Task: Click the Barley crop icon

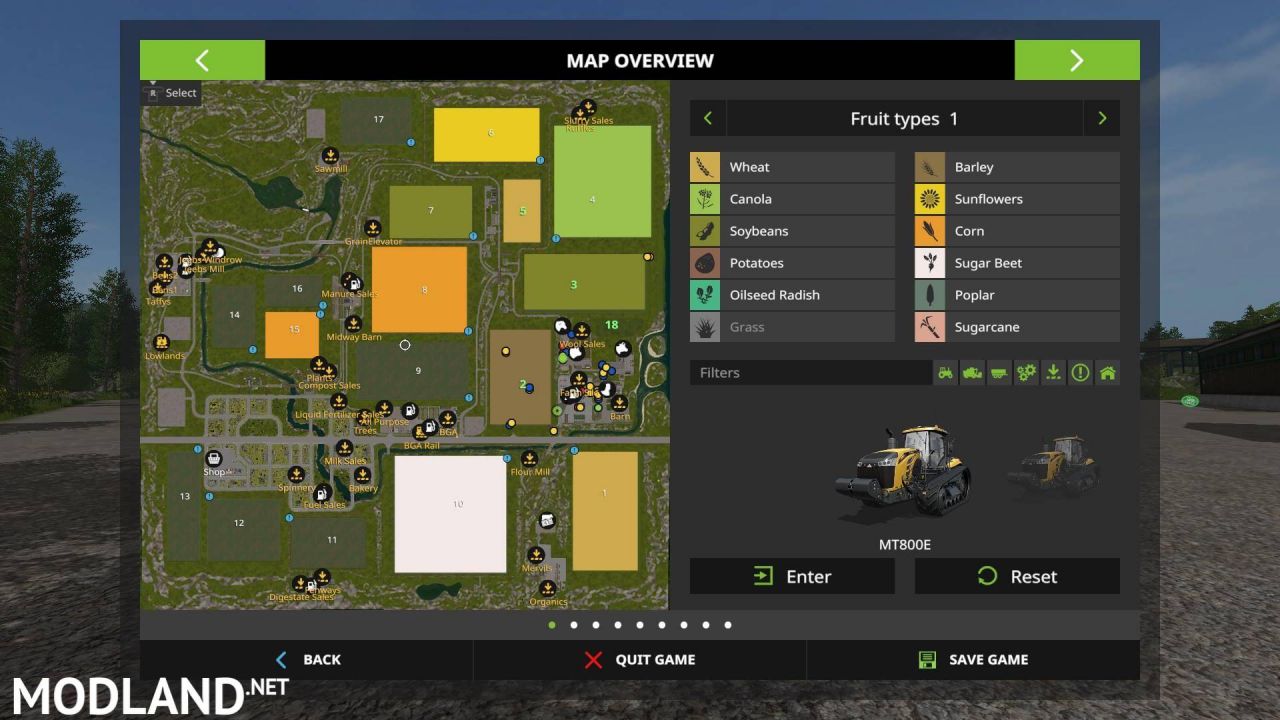Action: point(930,167)
